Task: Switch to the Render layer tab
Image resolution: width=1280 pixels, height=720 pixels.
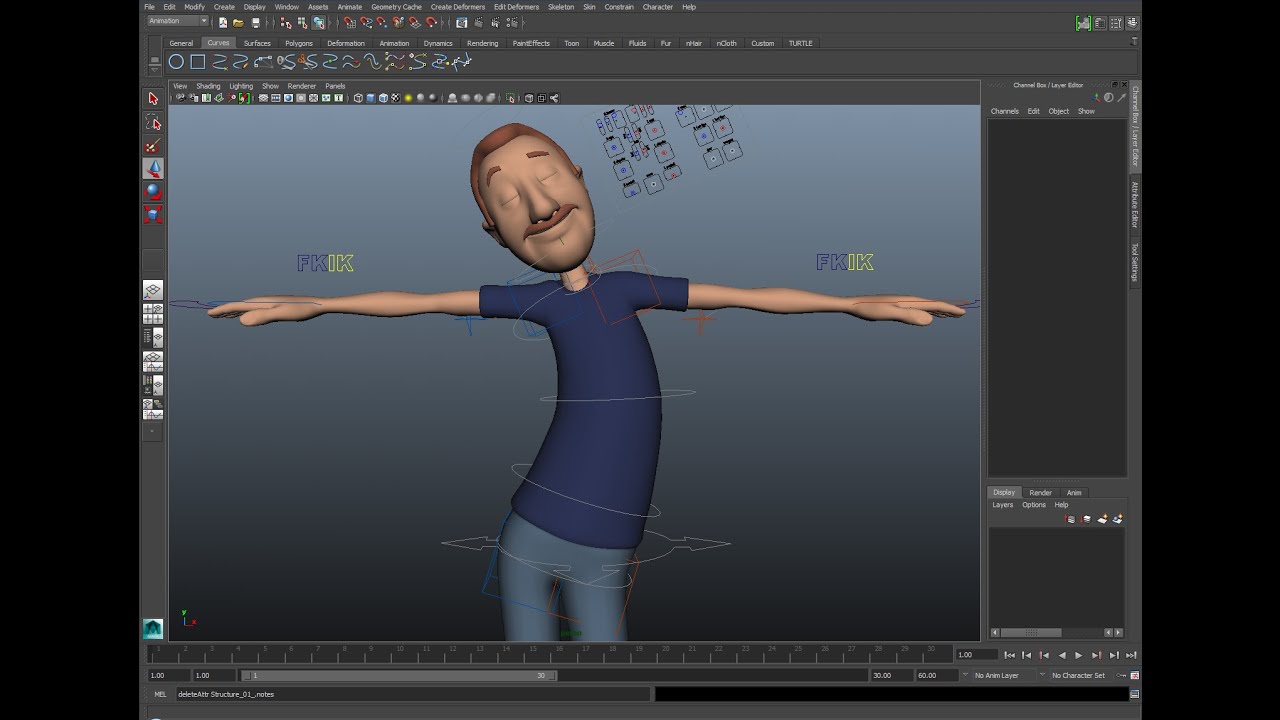Action: tap(1040, 492)
